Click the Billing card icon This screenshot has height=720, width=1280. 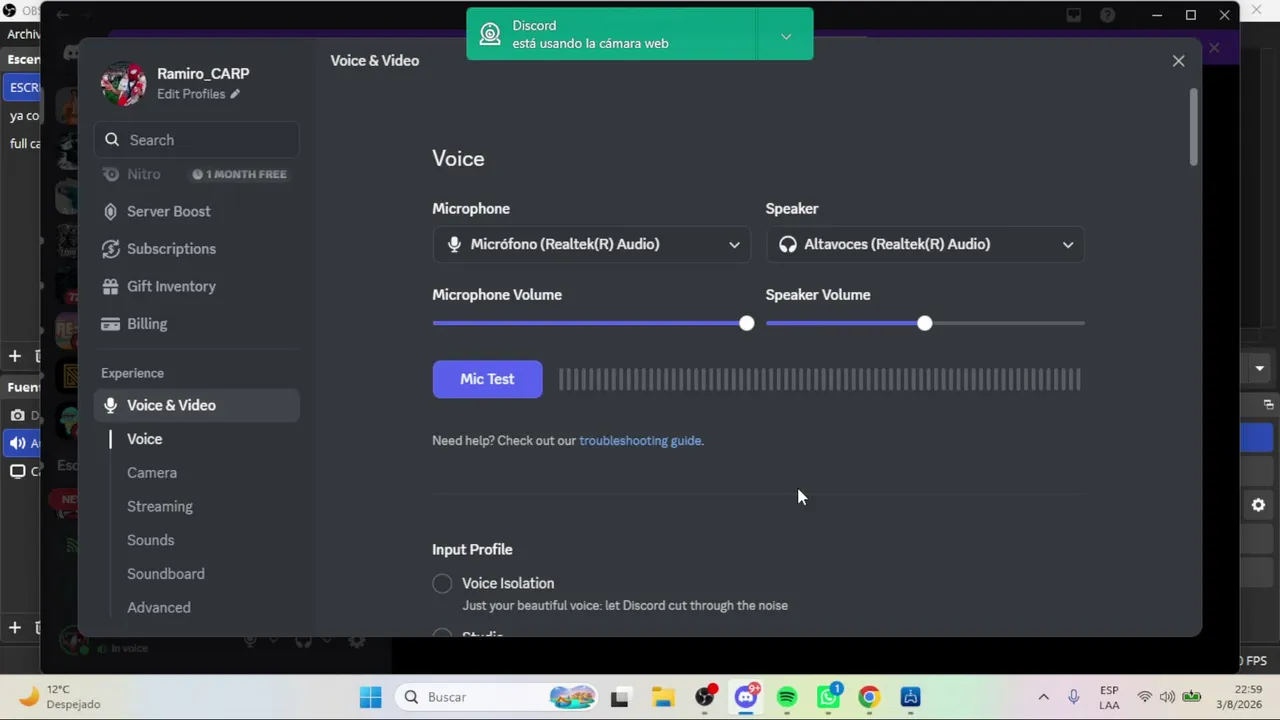click(x=111, y=324)
